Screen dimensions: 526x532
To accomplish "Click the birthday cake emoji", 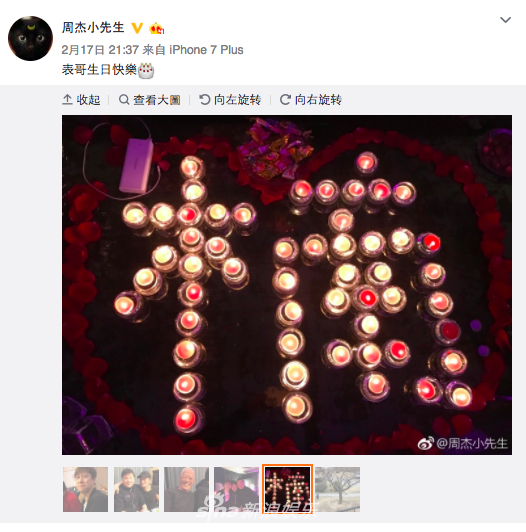I will 146,70.
